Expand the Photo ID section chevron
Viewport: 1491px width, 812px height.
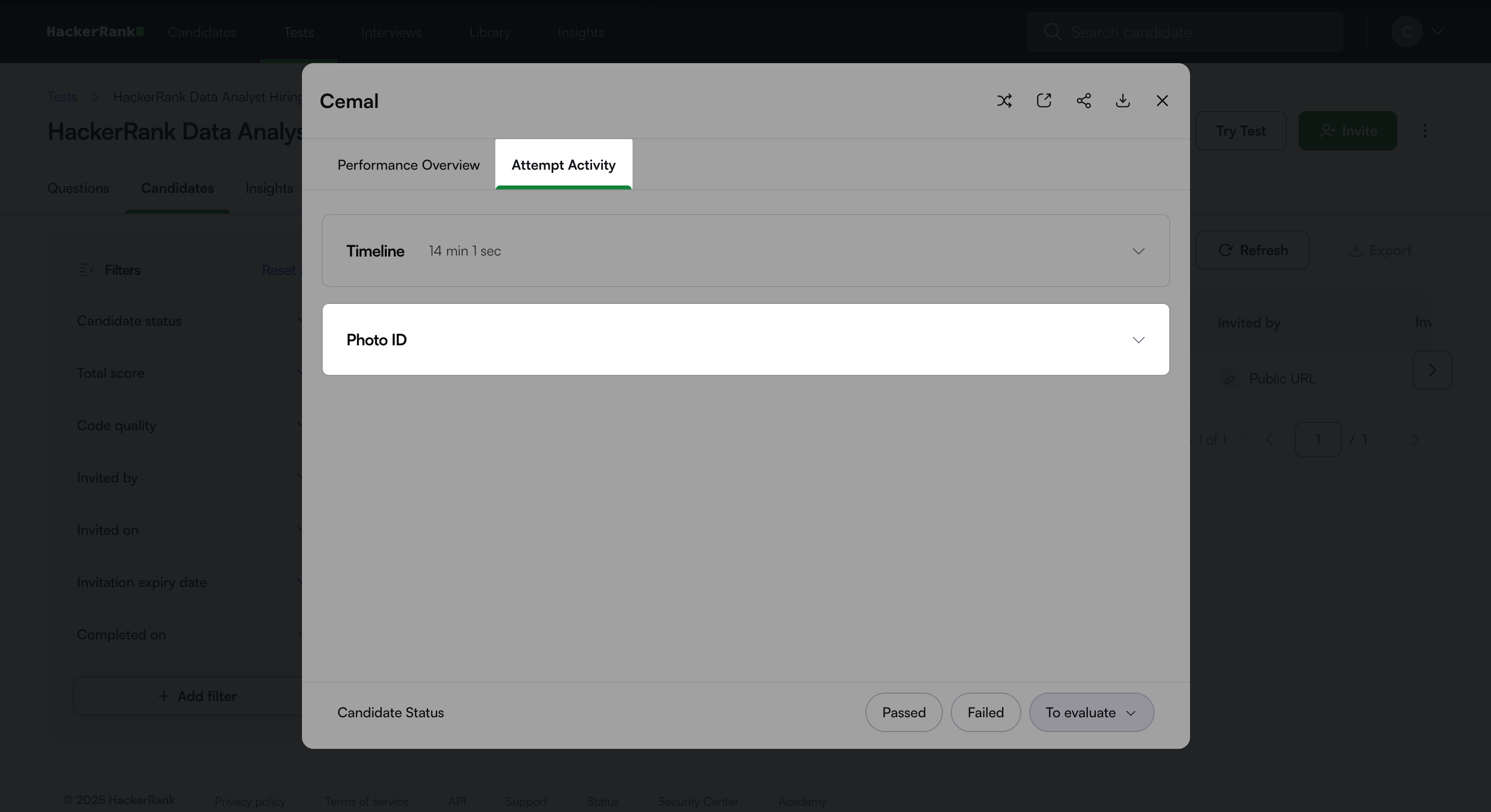[1138, 340]
